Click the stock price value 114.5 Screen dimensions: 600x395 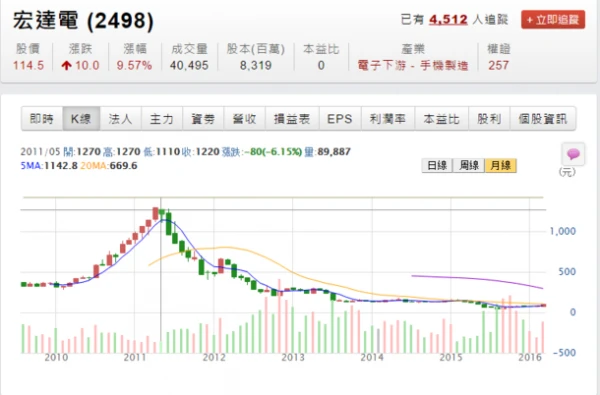click(x=28, y=65)
